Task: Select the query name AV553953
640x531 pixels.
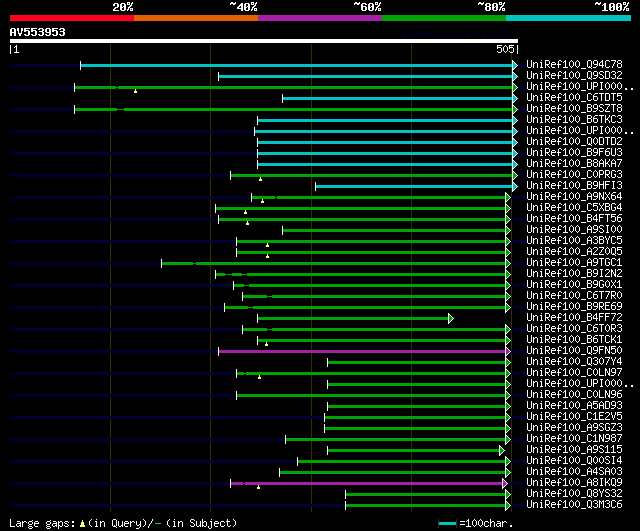Action: coord(38,32)
